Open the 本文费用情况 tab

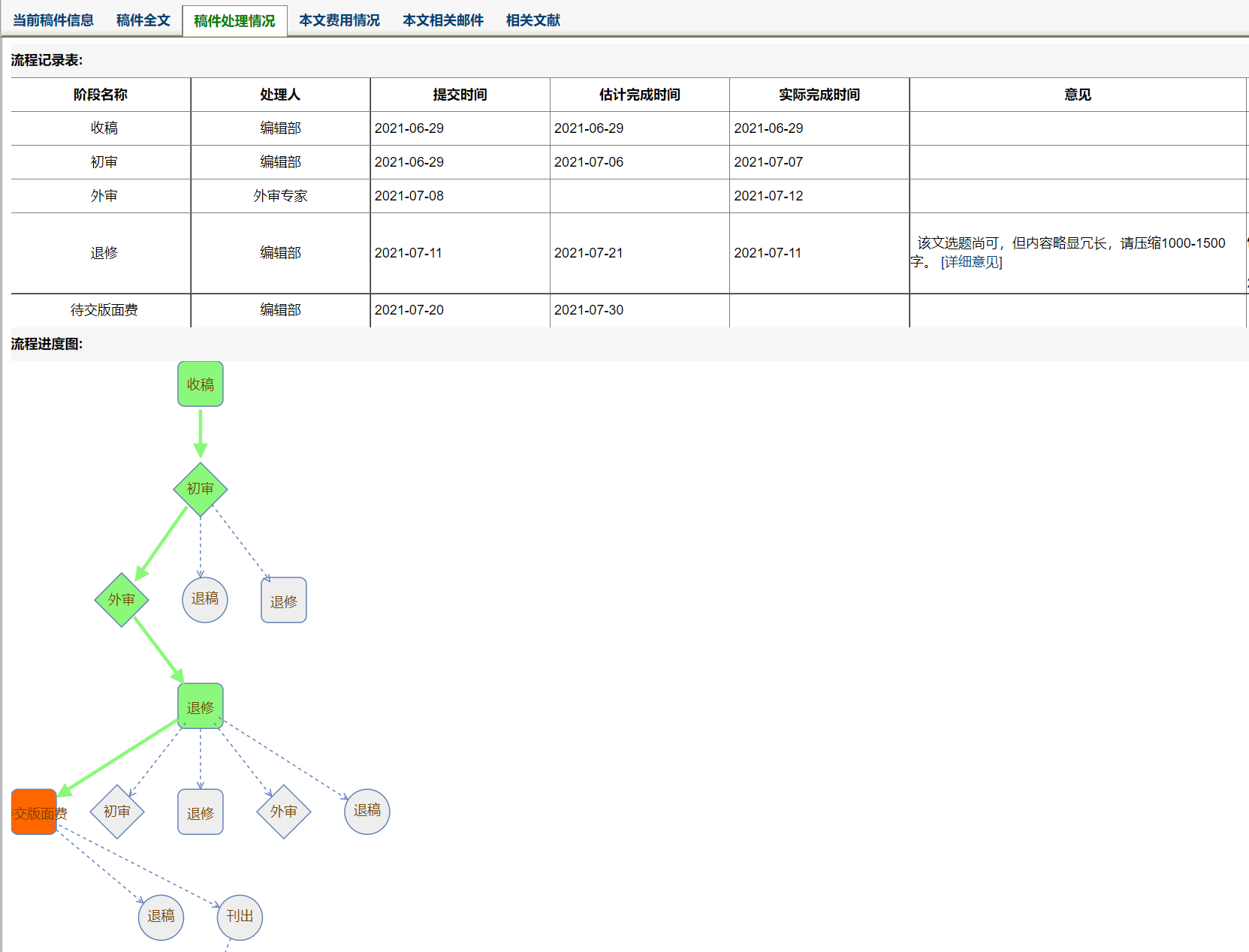(x=339, y=20)
